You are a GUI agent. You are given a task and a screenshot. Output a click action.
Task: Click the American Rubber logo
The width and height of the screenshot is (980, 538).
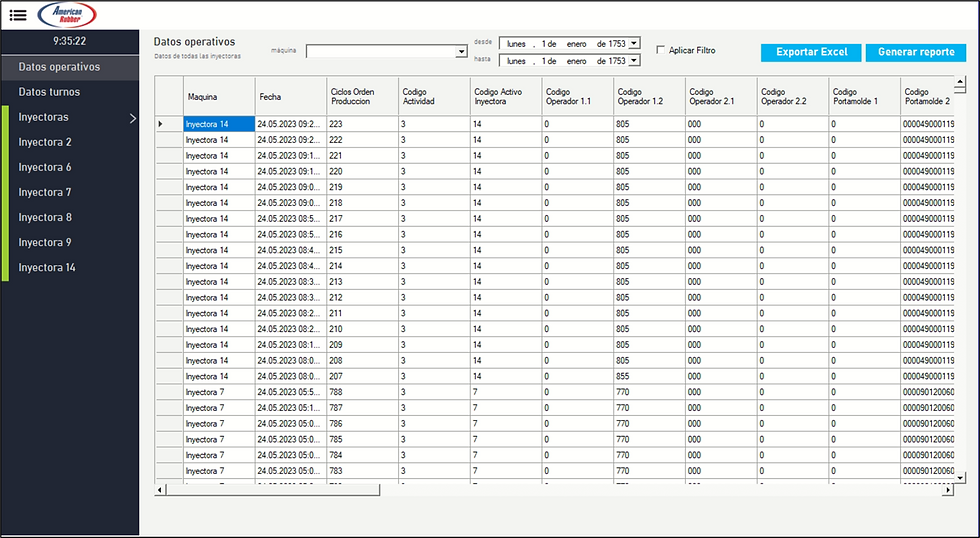point(67,15)
